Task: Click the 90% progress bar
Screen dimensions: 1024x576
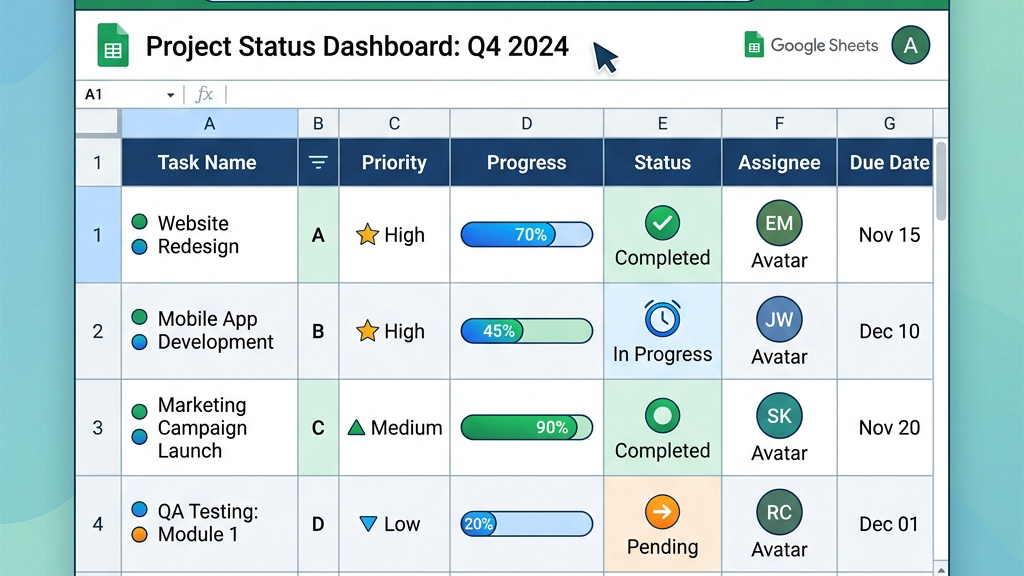Action: [x=526, y=428]
